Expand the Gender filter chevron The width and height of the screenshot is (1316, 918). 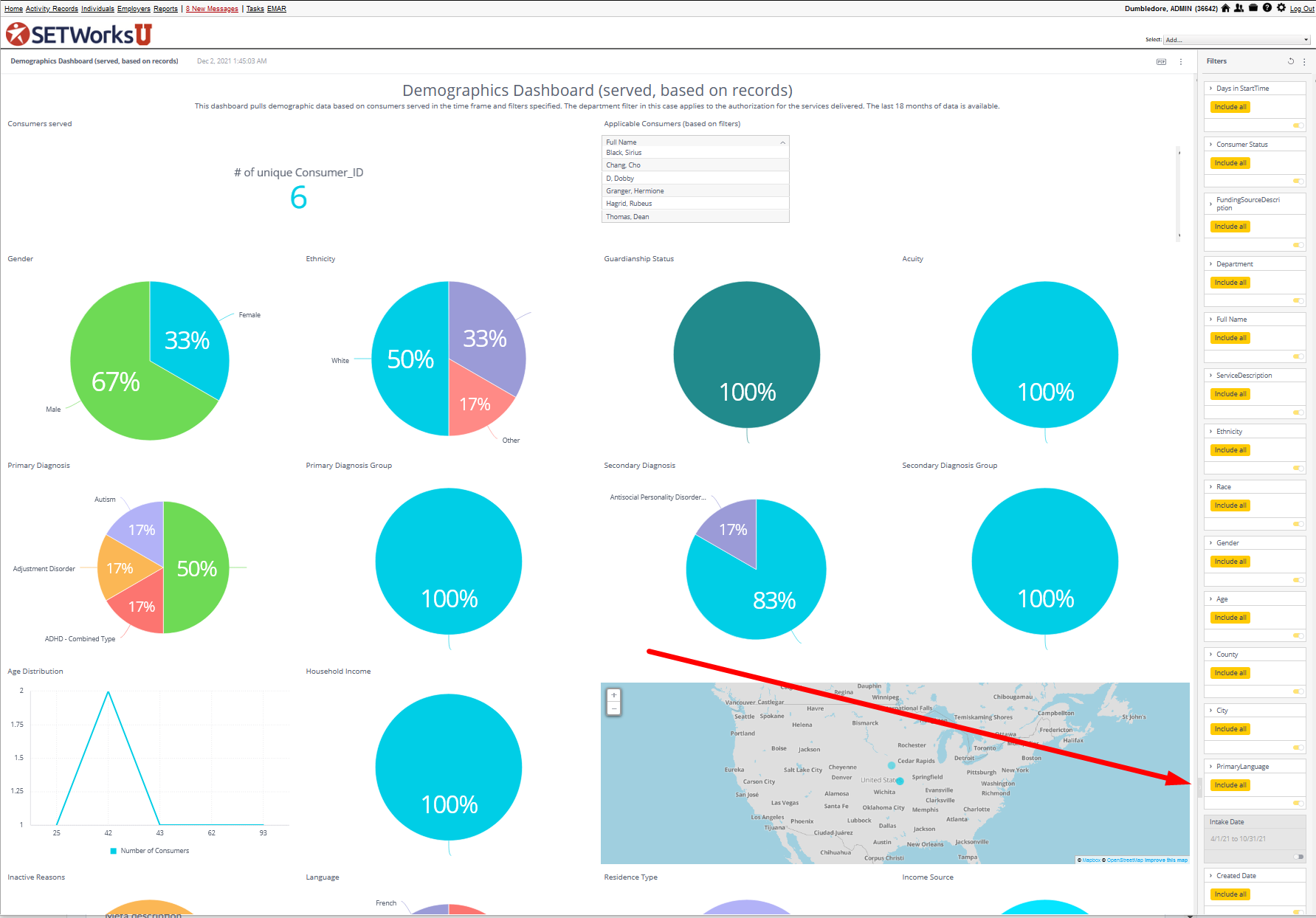click(1211, 543)
